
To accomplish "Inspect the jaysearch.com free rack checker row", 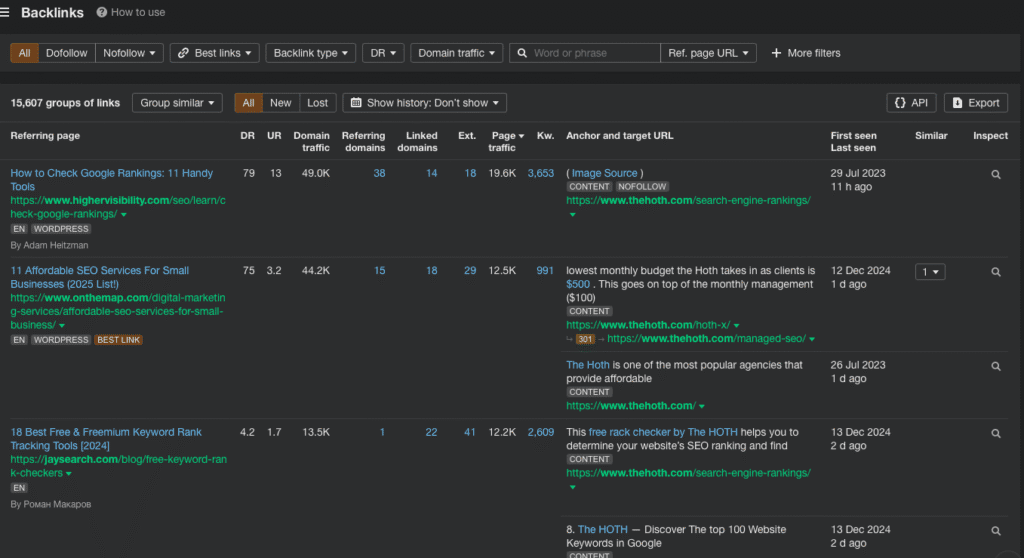I will pyautogui.click(x=995, y=434).
